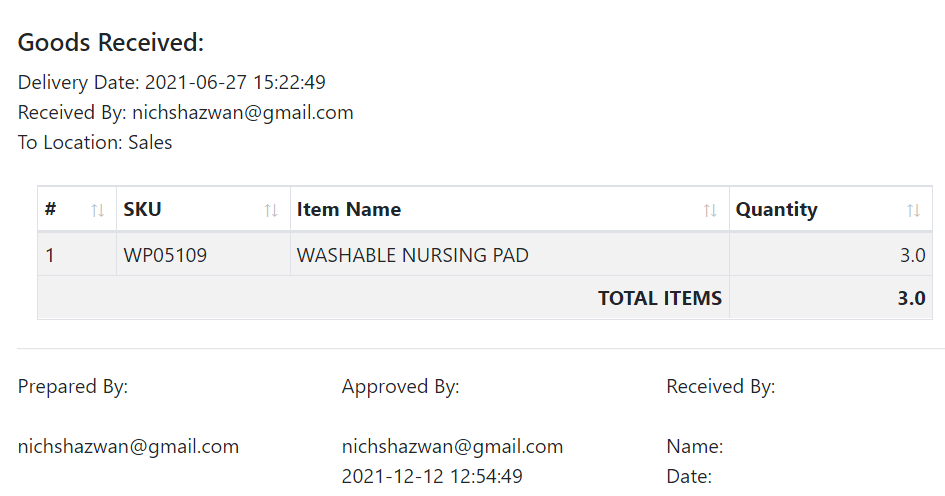Viewport: 945px width, 496px height.
Task: Click the Approved By timestamp 2021-12-12
Action: 432,477
